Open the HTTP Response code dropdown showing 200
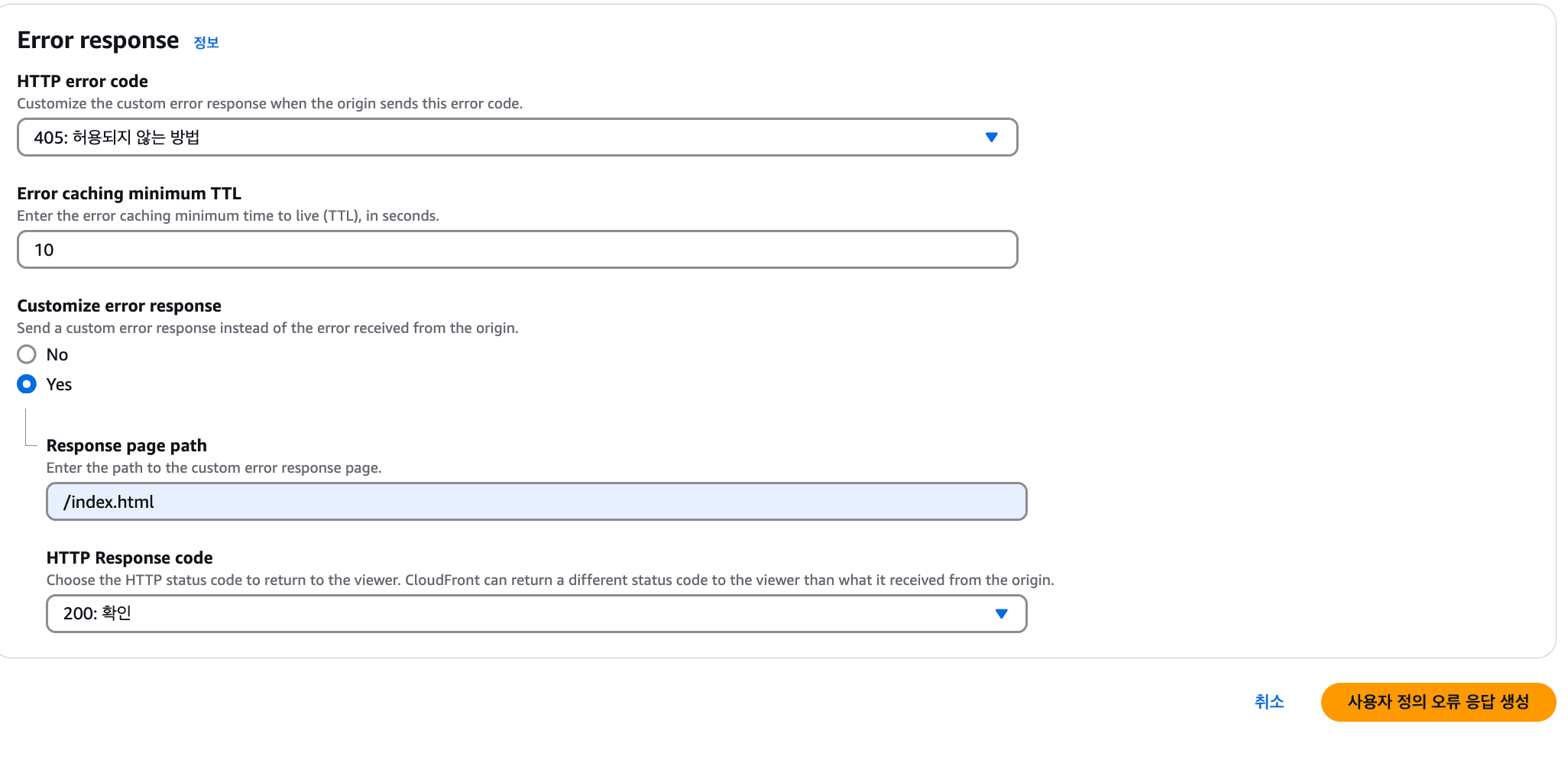1568x779 pixels. point(536,614)
